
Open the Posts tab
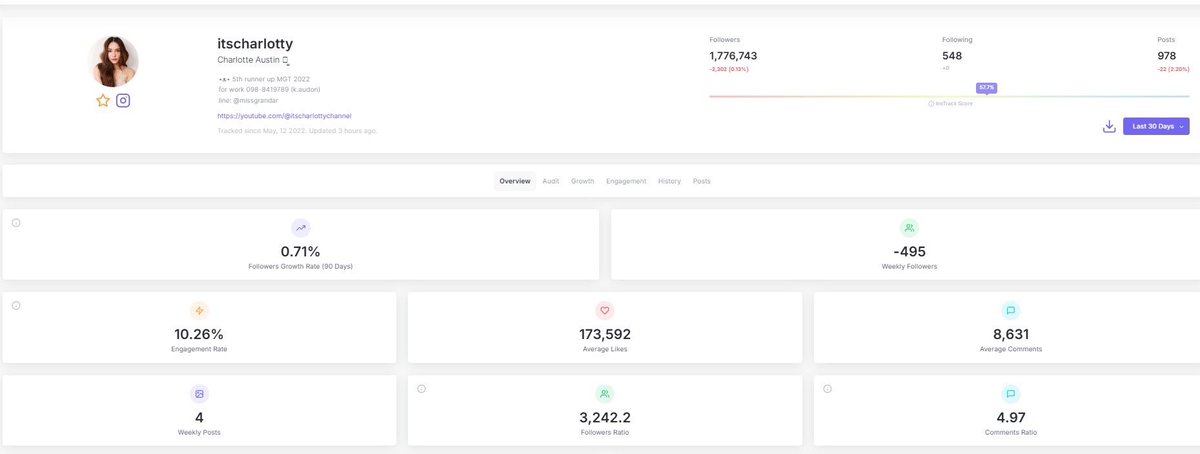coord(702,181)
